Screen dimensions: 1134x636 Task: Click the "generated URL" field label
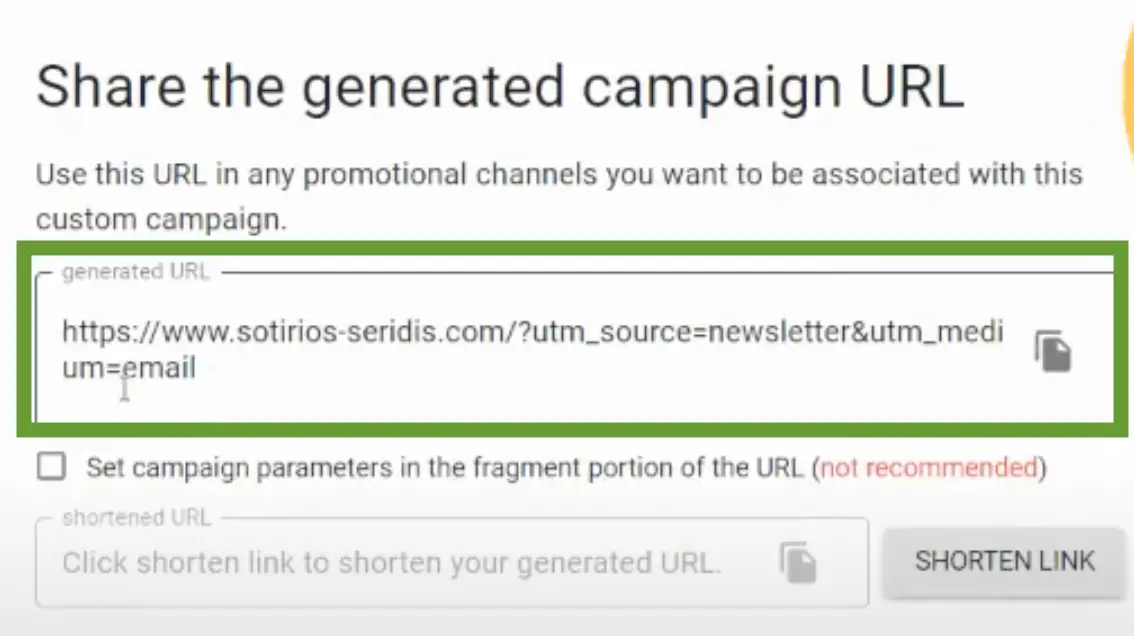tap(135, 272)
